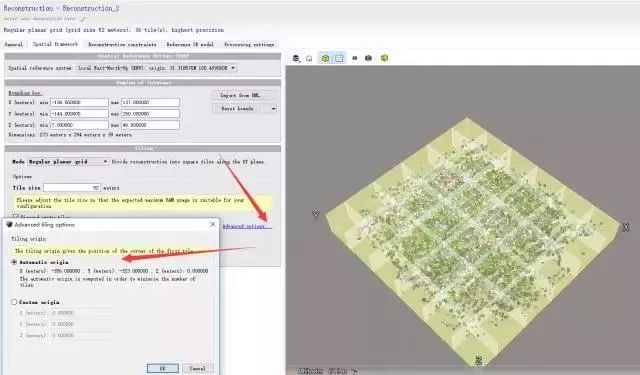Click the automatic origin coordinates text
Viewport: 640px width, 375px height.
tap(114, 271)
